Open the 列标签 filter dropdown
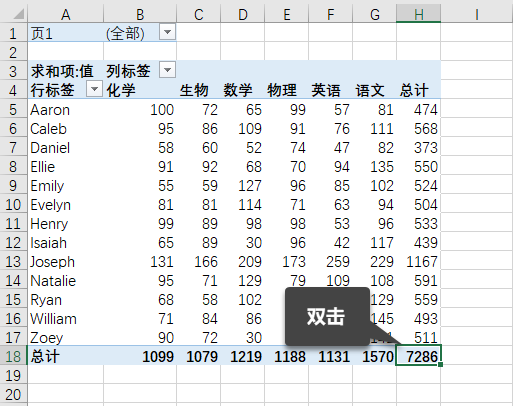The height and width of the screenshot is (406, 513). pyautogui.click(x=167, y=70)
